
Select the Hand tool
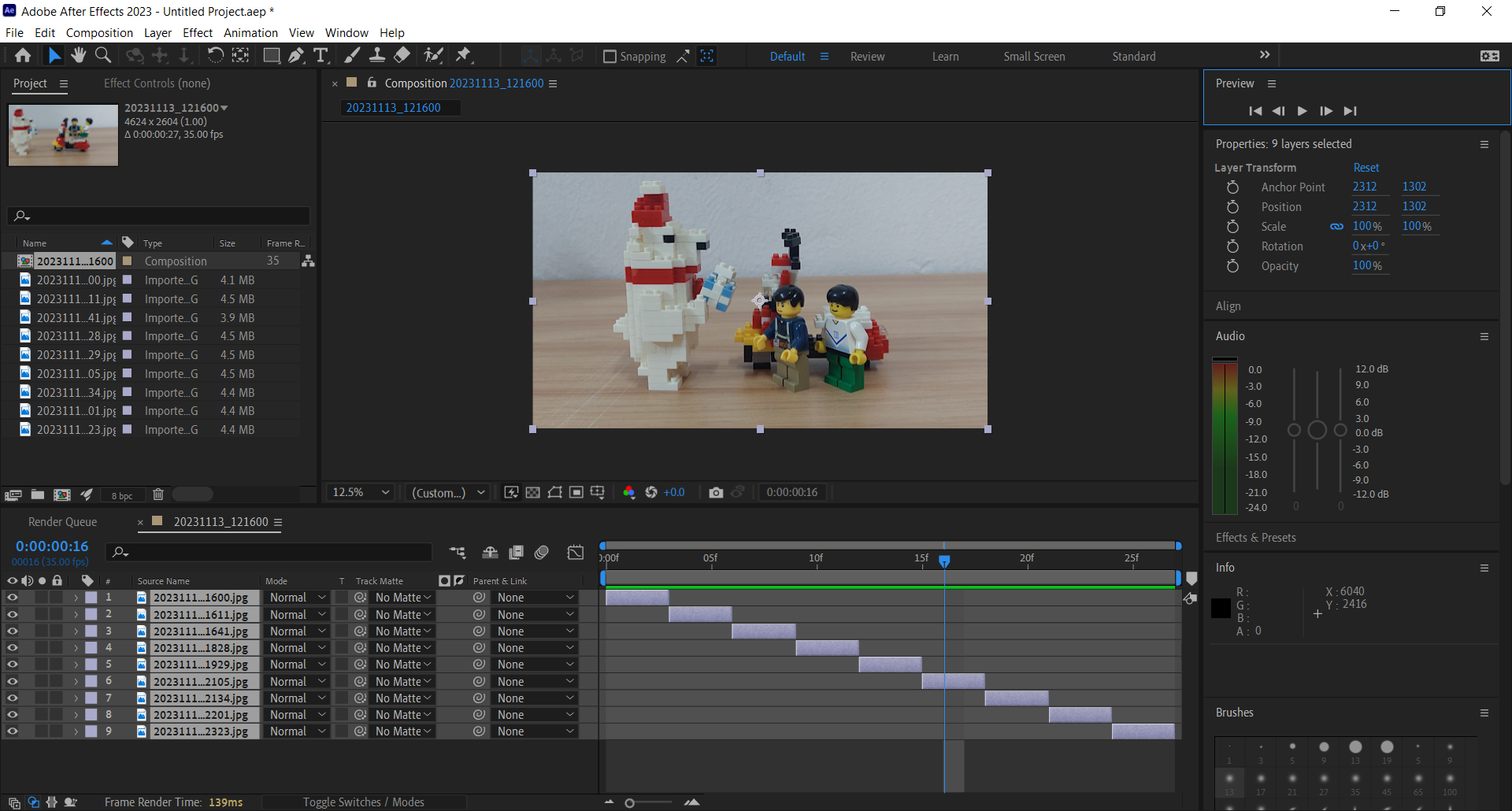point(78,55)
